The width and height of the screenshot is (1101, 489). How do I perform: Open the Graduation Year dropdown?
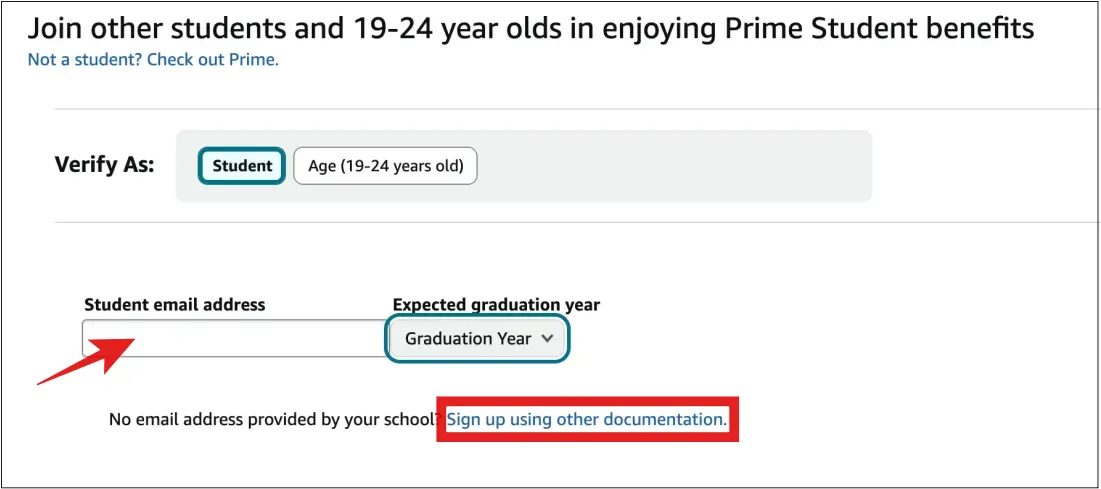(477, 339)
